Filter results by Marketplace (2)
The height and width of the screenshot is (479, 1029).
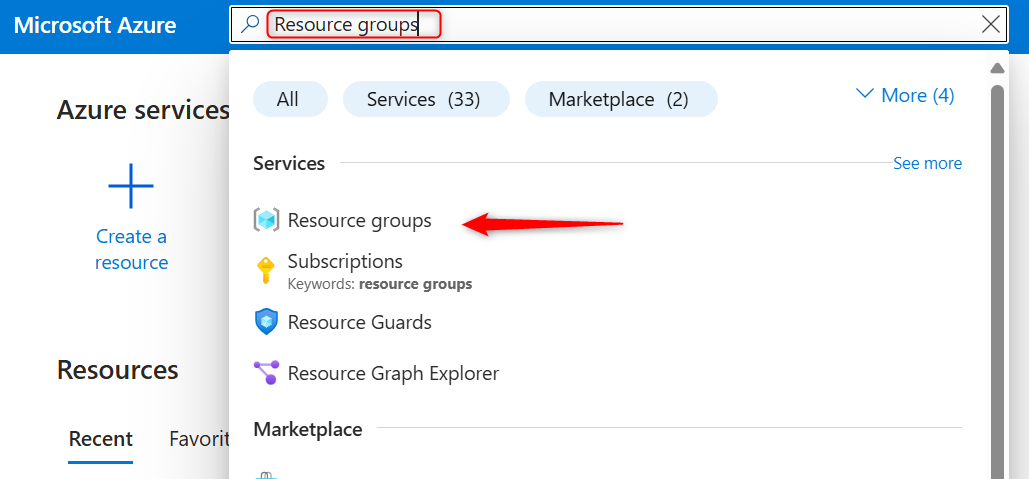(x=619, y=99)
